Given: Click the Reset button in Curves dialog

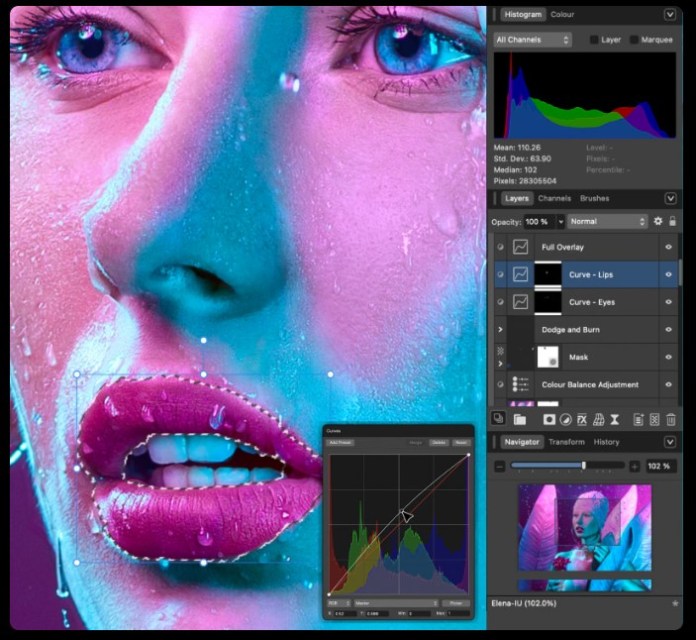Looking at the screenshot, I should tap(461, 442).
